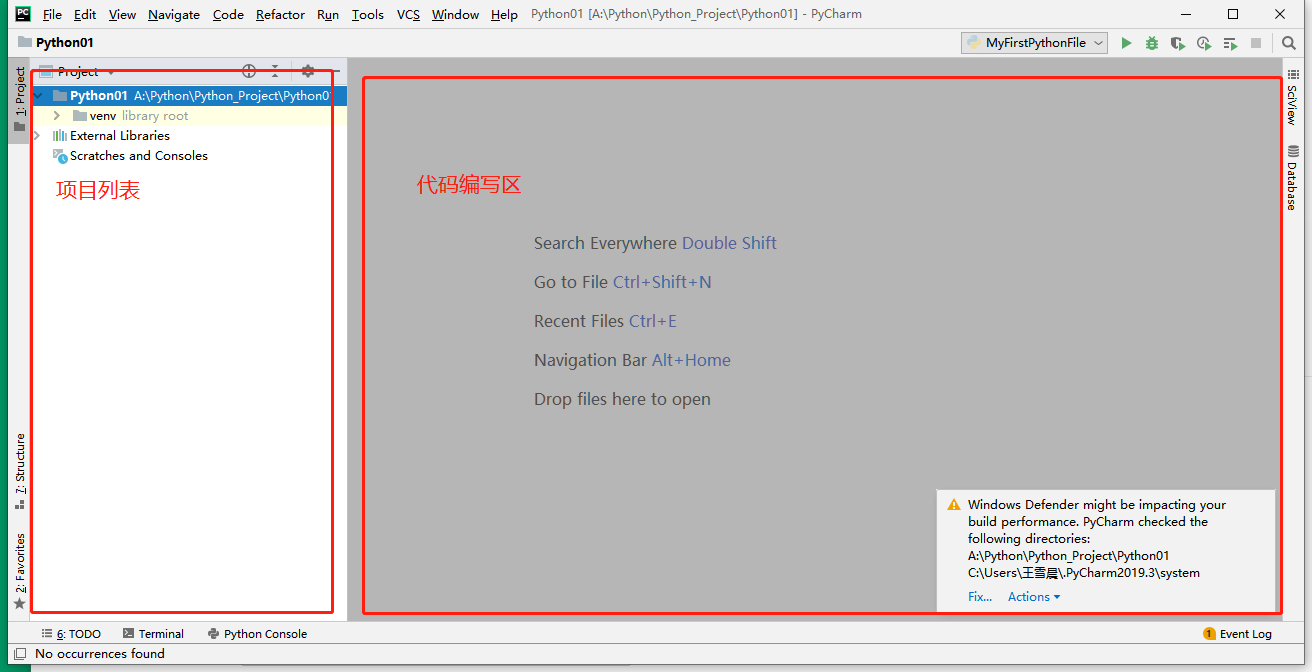Click the status bar tool windows toggle icon
The width and height of the screenshot is (1312, 672).
(19, 653)
